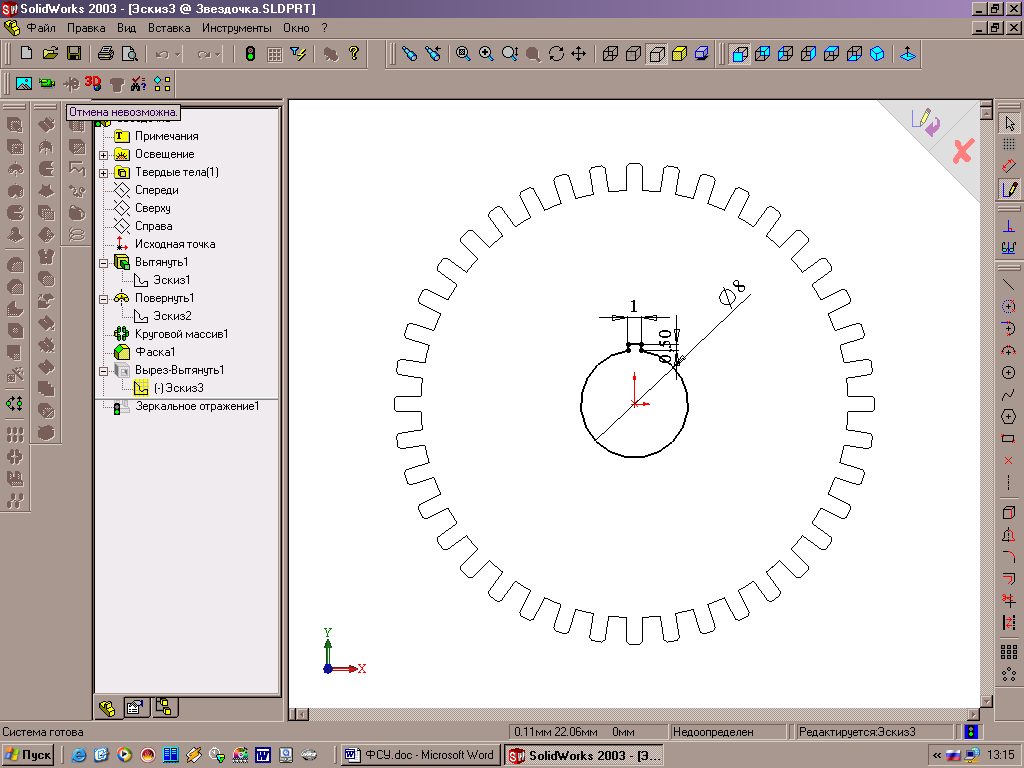Click the diameter 8 dimension text
1024x768 pixels.
(732, 293)
